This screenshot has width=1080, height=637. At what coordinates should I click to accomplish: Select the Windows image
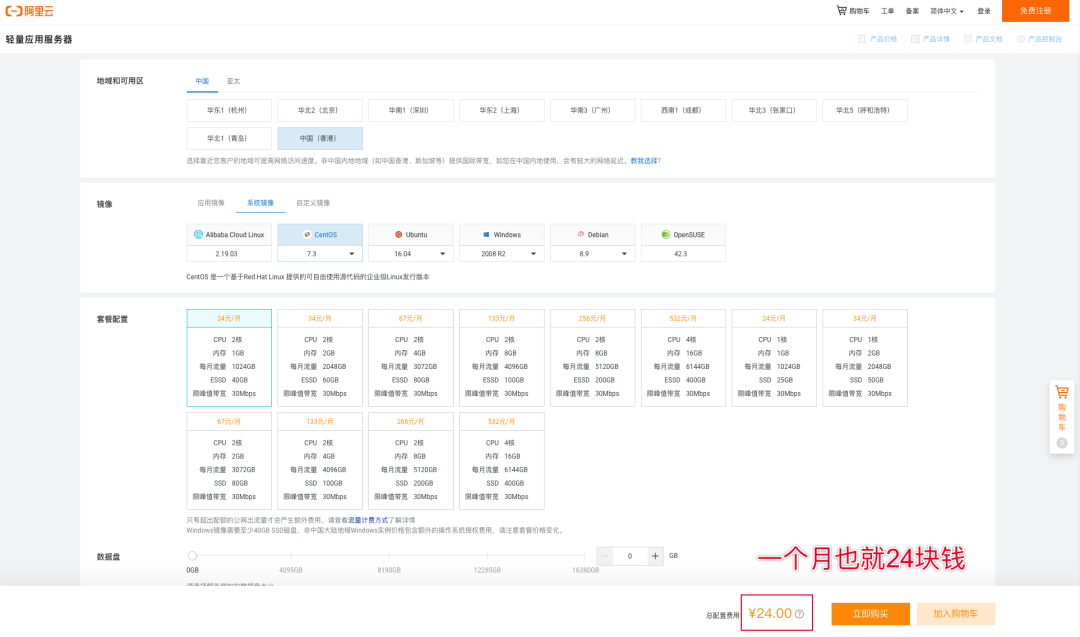tap(501, 235)
